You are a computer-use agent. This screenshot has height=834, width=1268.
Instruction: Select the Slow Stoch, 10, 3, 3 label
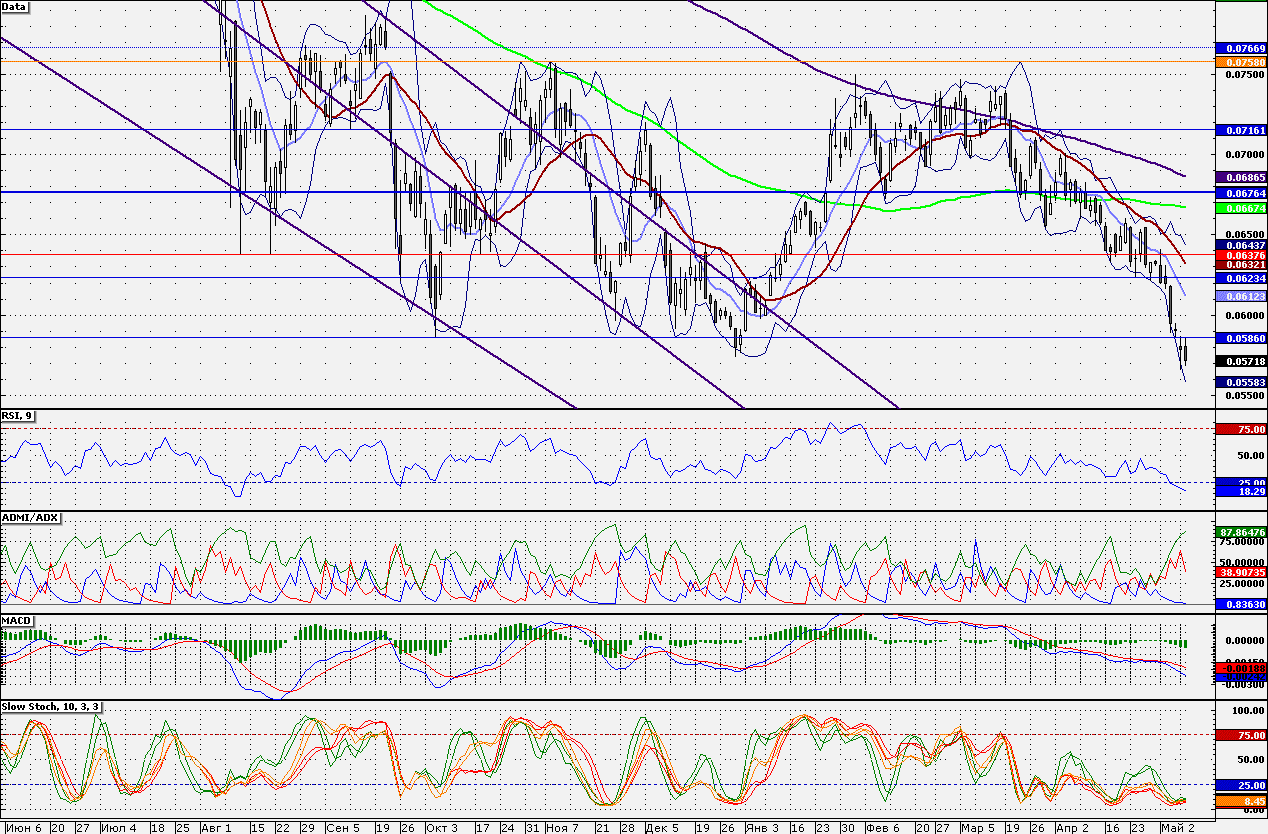point(50,707)
